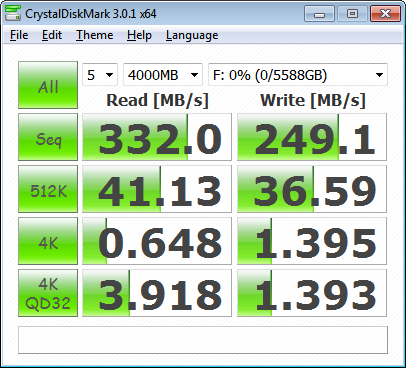This screenshot has height=368, width=406.
Task: Start the 4K QD32 benchmark test
Action: [48, 293]
